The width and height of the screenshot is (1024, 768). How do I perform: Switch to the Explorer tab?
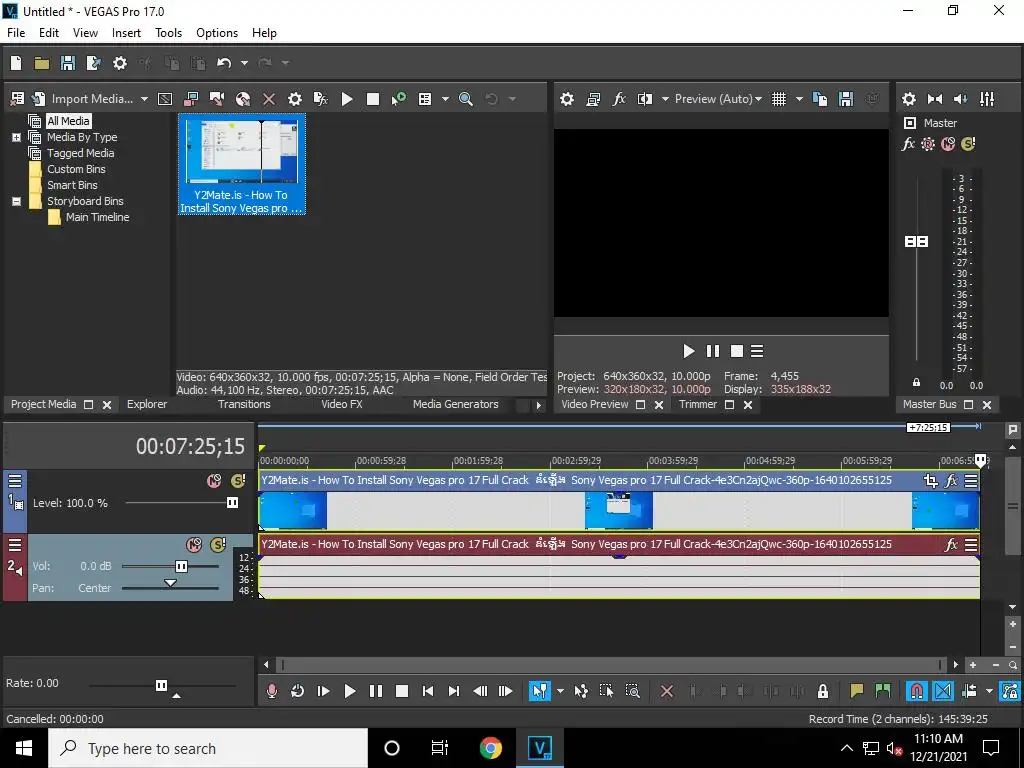147,404
